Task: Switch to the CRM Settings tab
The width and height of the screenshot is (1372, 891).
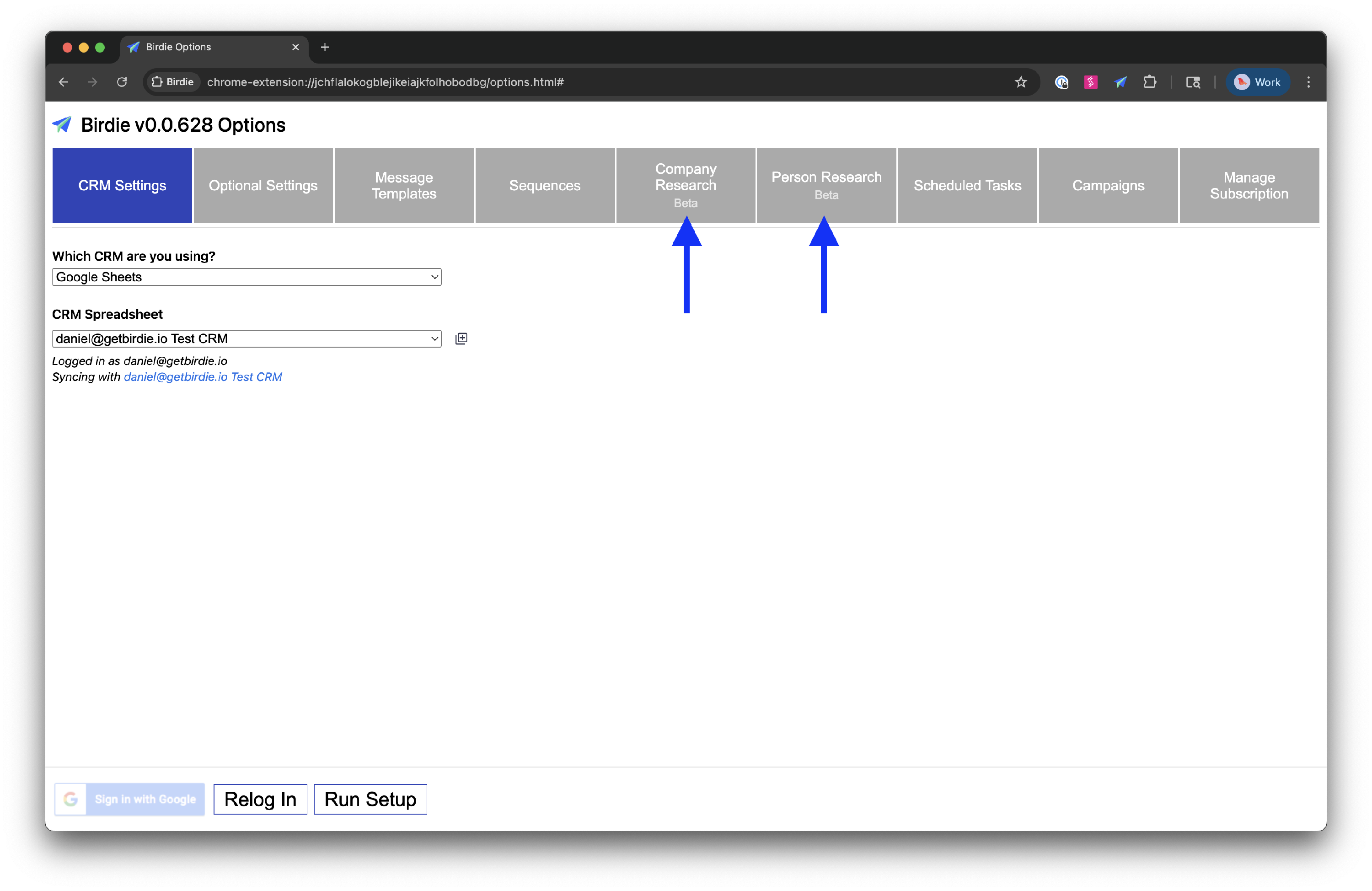Action: (122, 185)
